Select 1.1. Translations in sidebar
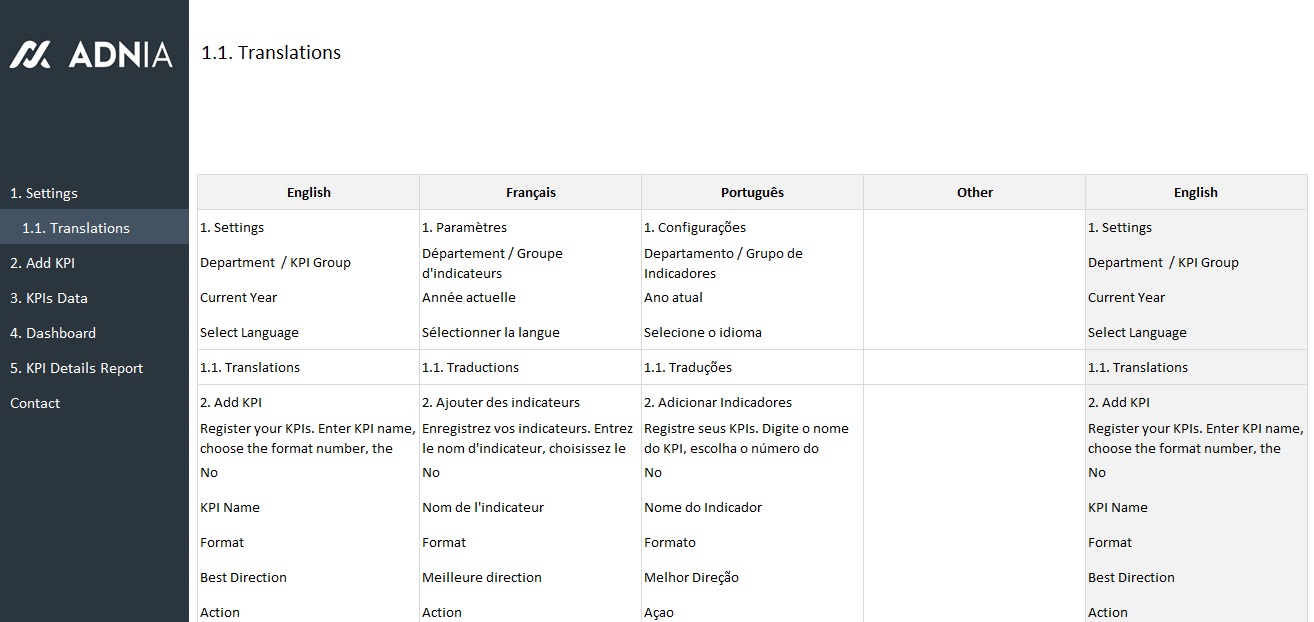Viewport: 1314px width, 622px height. tap(76, 228)
